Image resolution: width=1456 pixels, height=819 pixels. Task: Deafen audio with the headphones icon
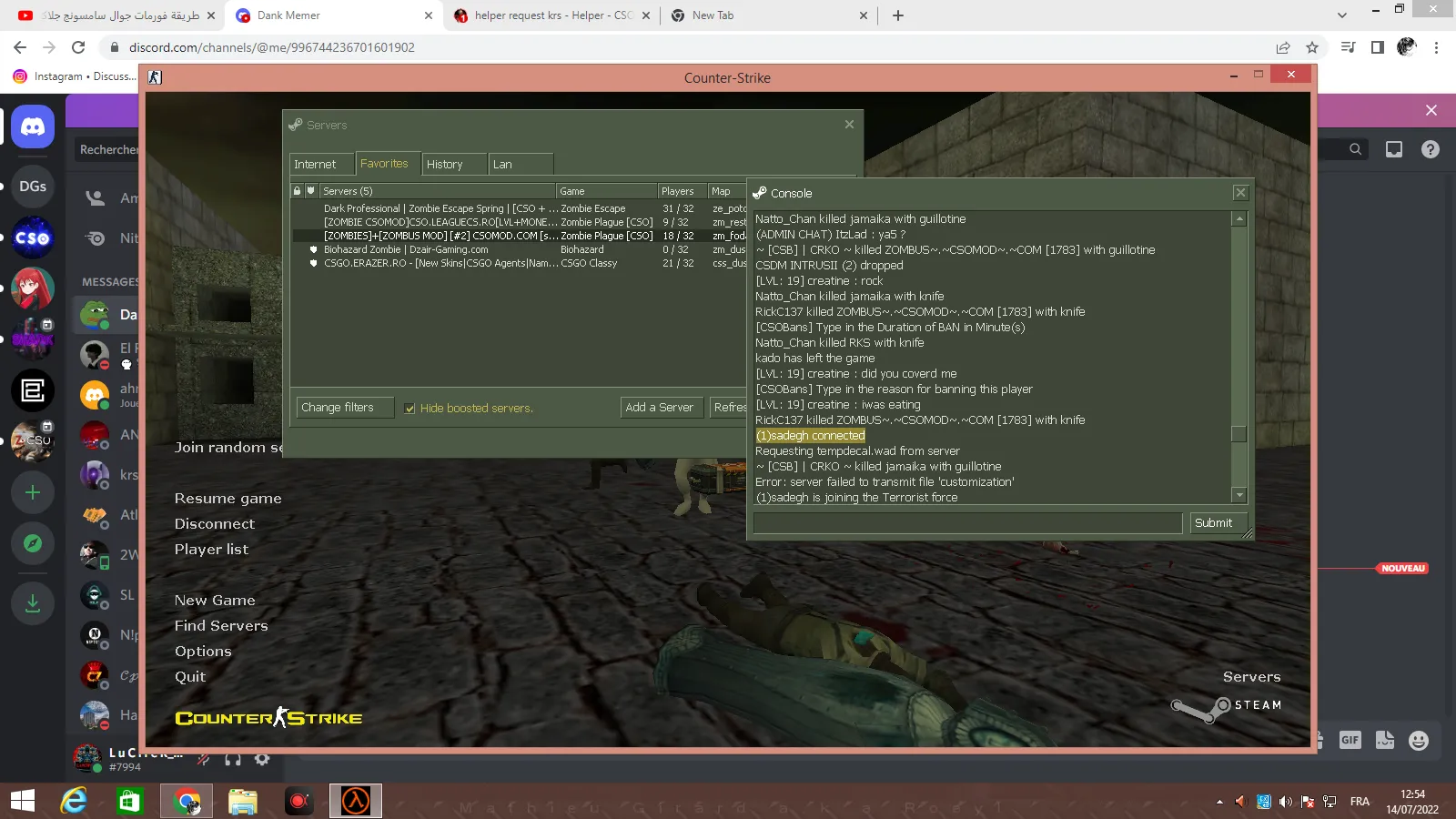(233, 758)
